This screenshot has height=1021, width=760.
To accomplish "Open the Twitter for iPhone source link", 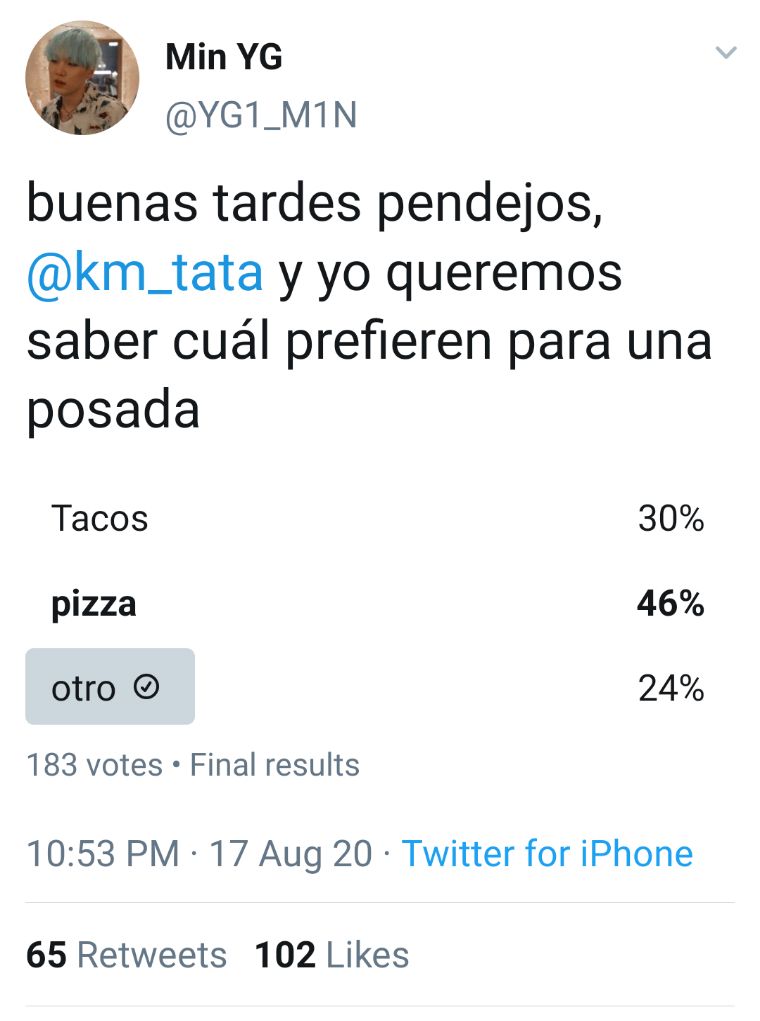I will [547, 854].
